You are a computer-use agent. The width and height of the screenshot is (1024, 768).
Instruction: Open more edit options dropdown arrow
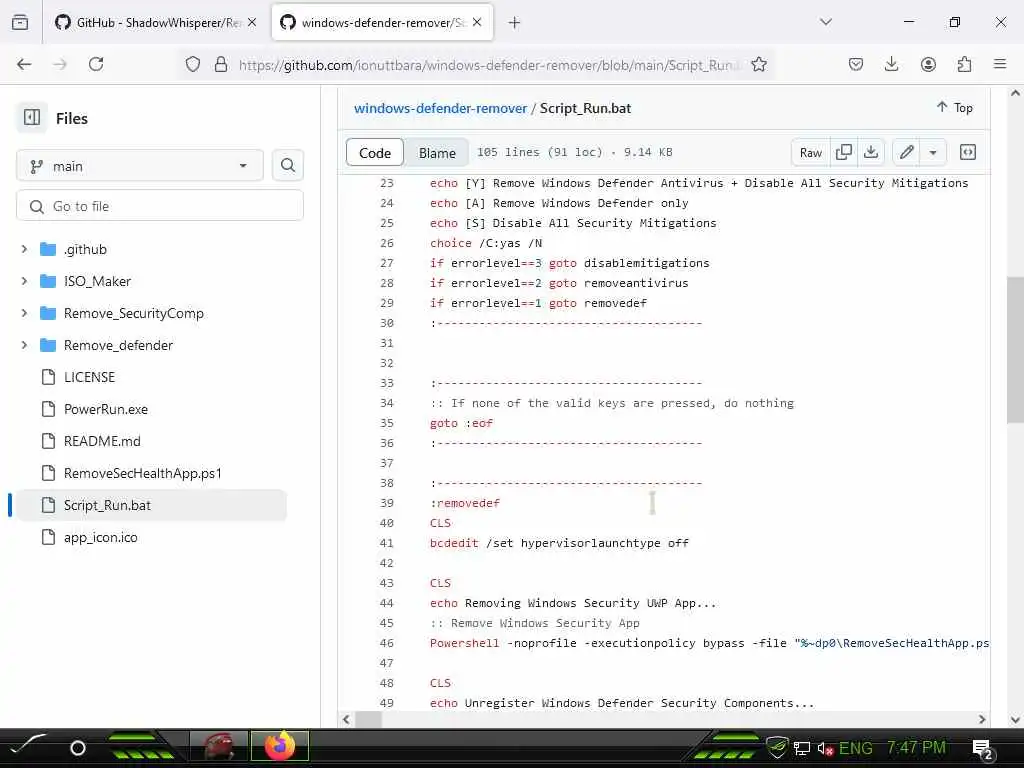tap(933, 152)
